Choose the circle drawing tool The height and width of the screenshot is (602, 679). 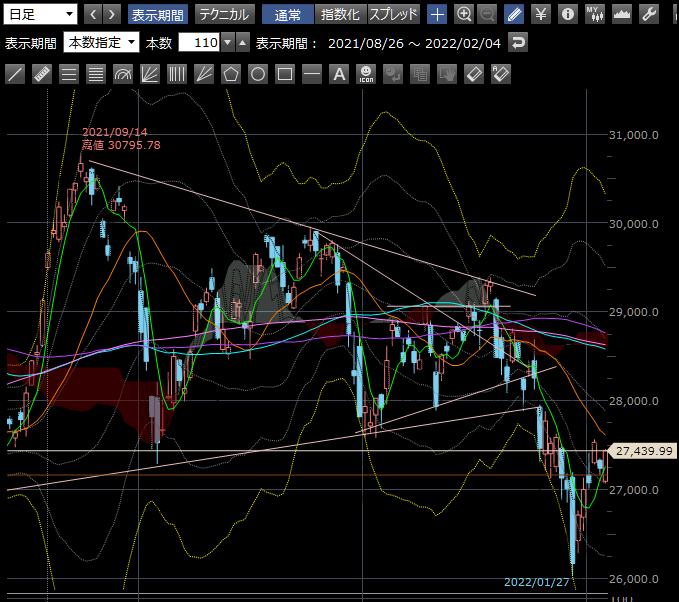(x=258, y=74)
